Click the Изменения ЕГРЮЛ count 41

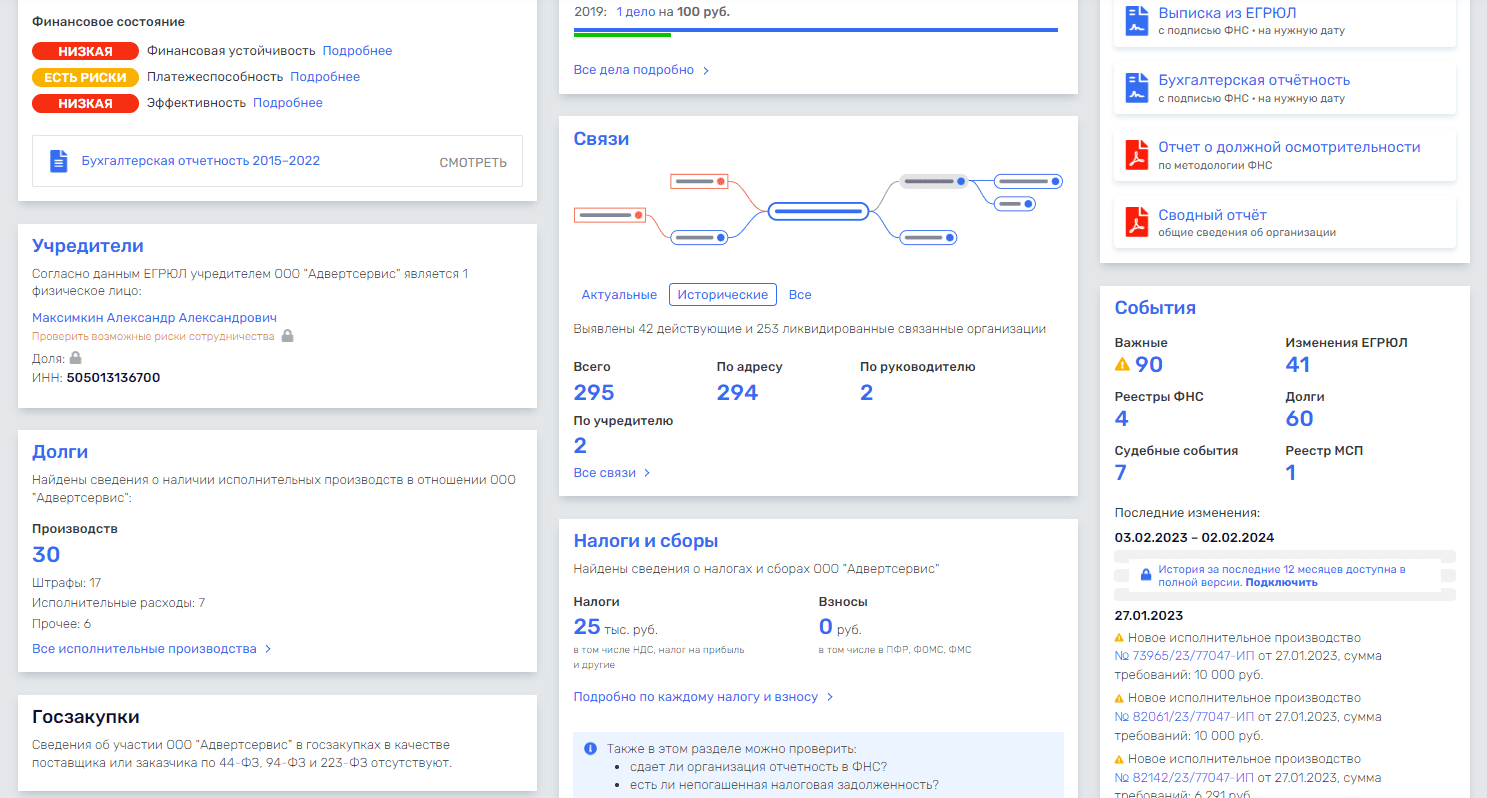(x=1298, y=365)
